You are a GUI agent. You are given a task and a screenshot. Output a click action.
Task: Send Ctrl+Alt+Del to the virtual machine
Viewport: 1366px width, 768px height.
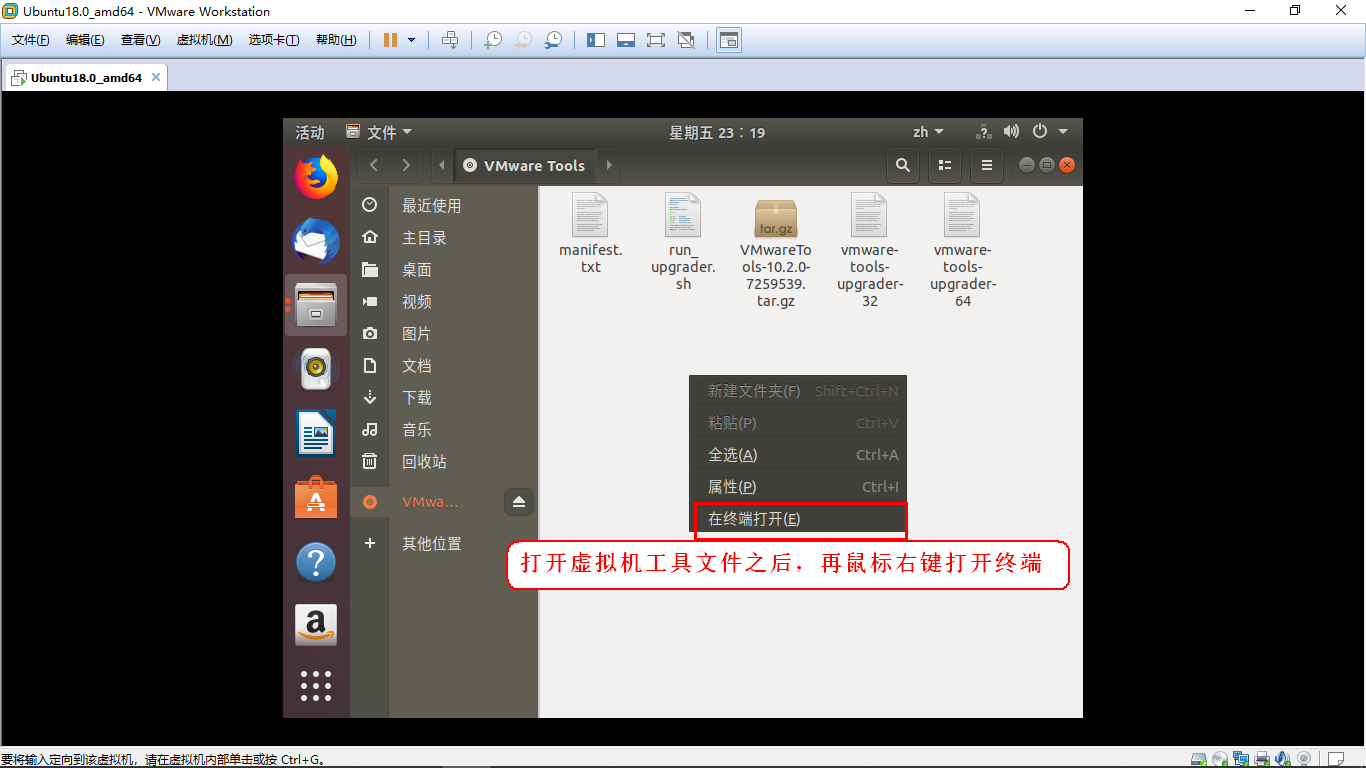pyautogui.click(x=450, y=40)
